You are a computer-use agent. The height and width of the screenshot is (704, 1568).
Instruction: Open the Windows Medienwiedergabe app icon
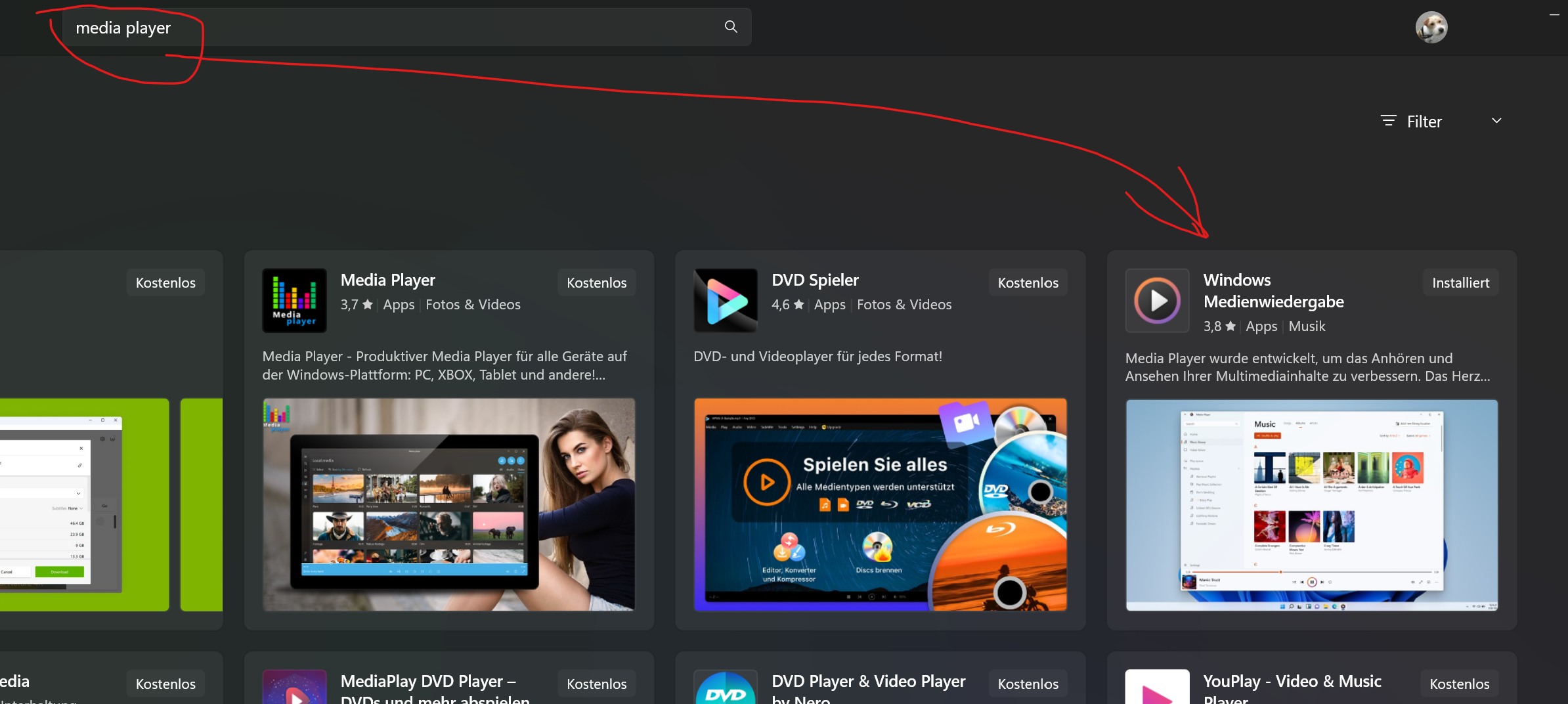tap(1157, 300)
